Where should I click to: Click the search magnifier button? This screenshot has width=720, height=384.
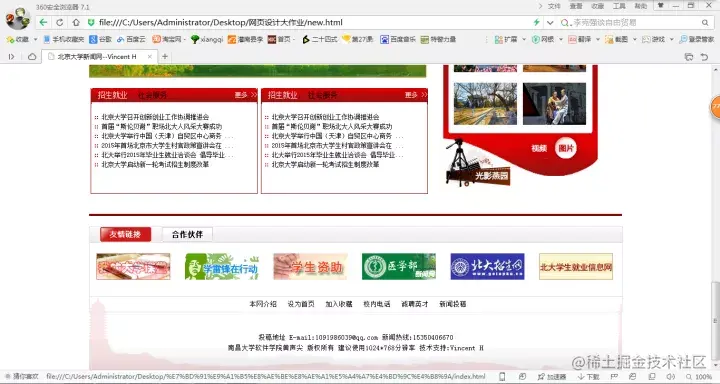click(705, 22)
